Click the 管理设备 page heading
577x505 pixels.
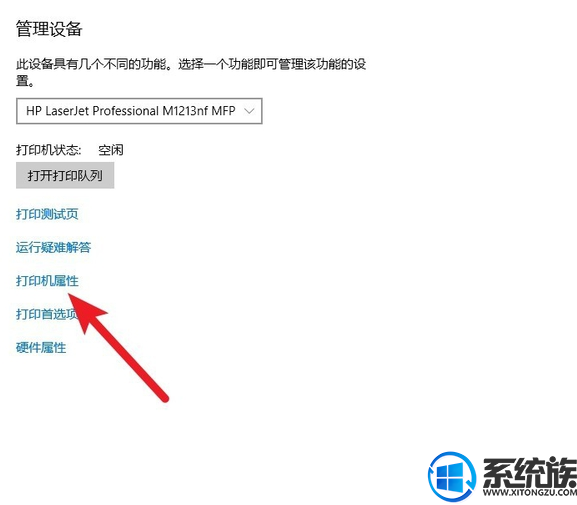pyautogui.click(x=49, y=29)
